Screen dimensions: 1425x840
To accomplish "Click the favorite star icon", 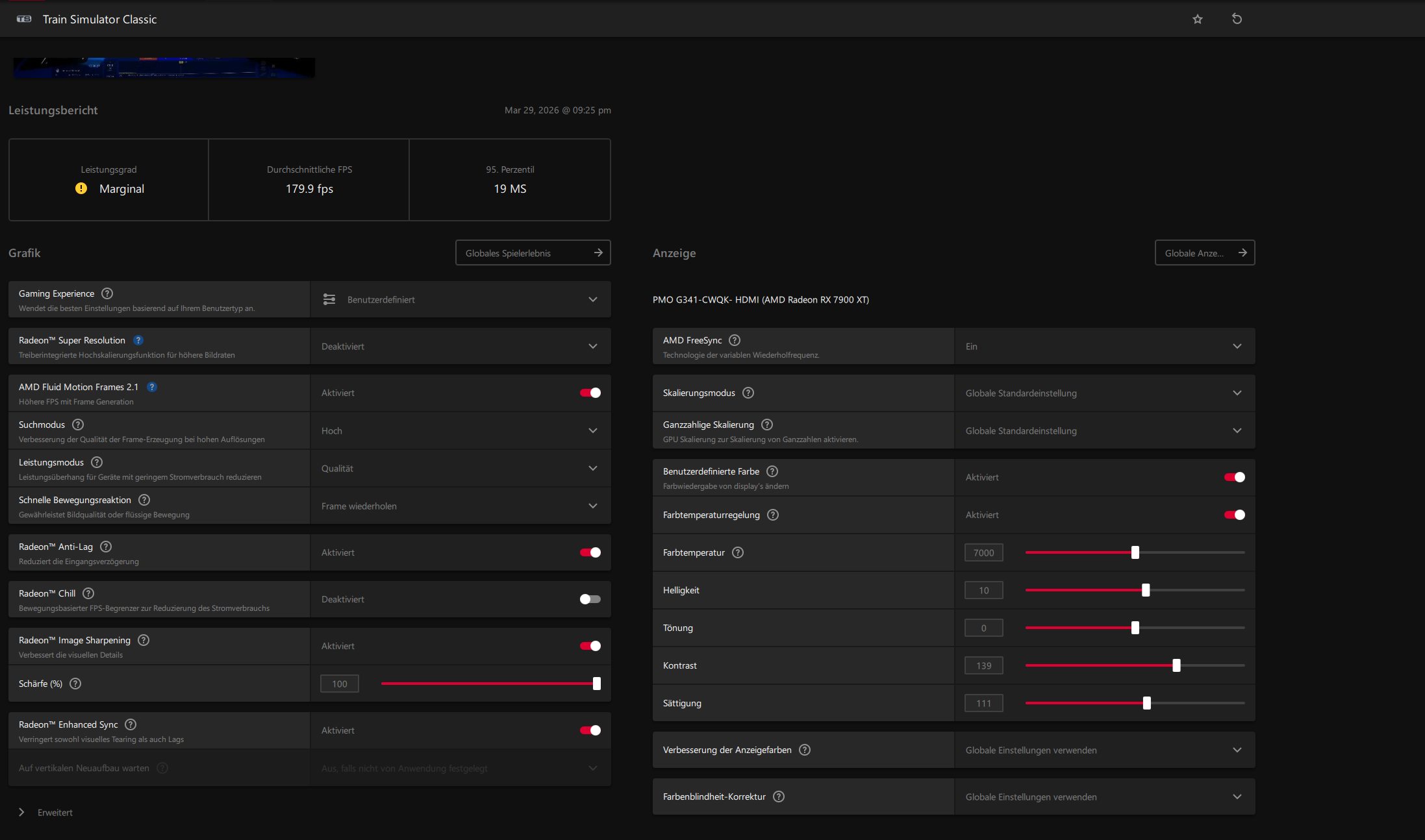I will tap(1198, 19).
